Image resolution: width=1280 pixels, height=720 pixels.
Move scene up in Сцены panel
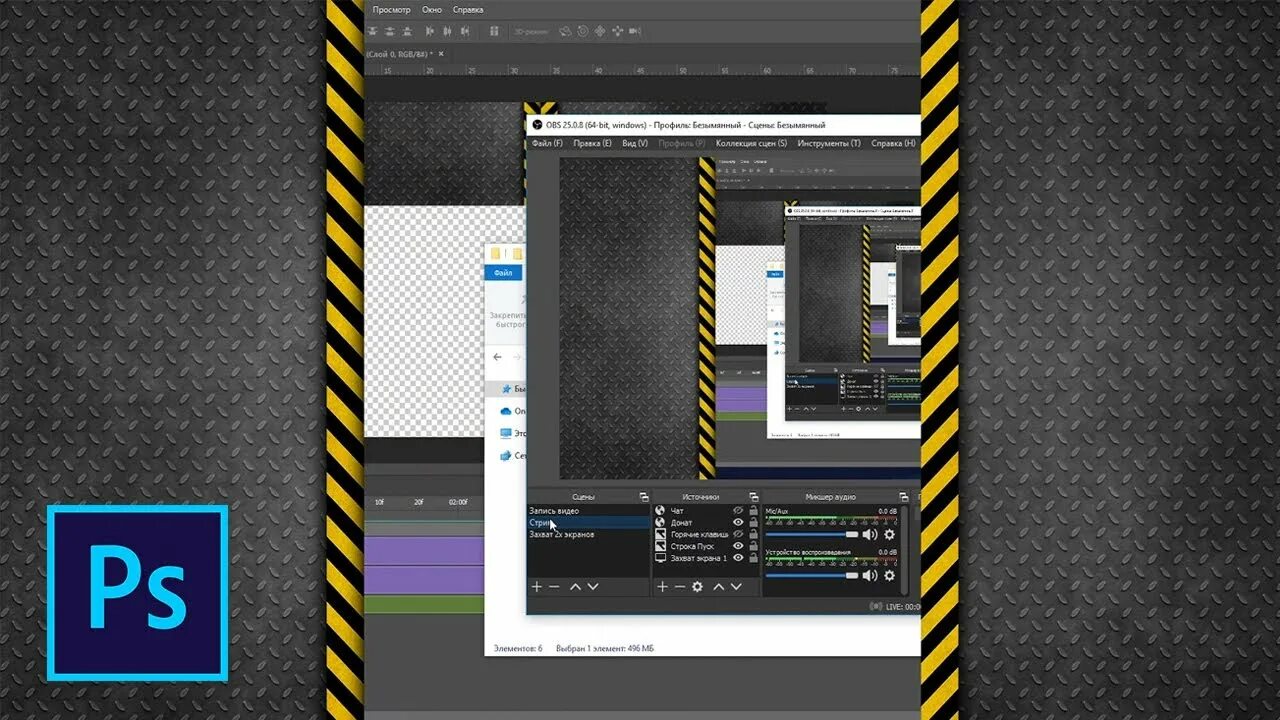575,587
